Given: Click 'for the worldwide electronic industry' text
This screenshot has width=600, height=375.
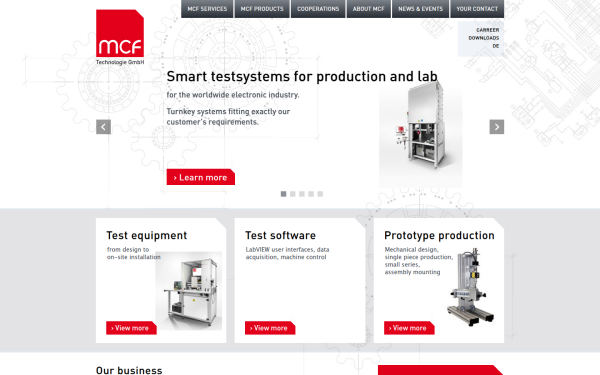Looking at the screenshot, I should (233, 95).
